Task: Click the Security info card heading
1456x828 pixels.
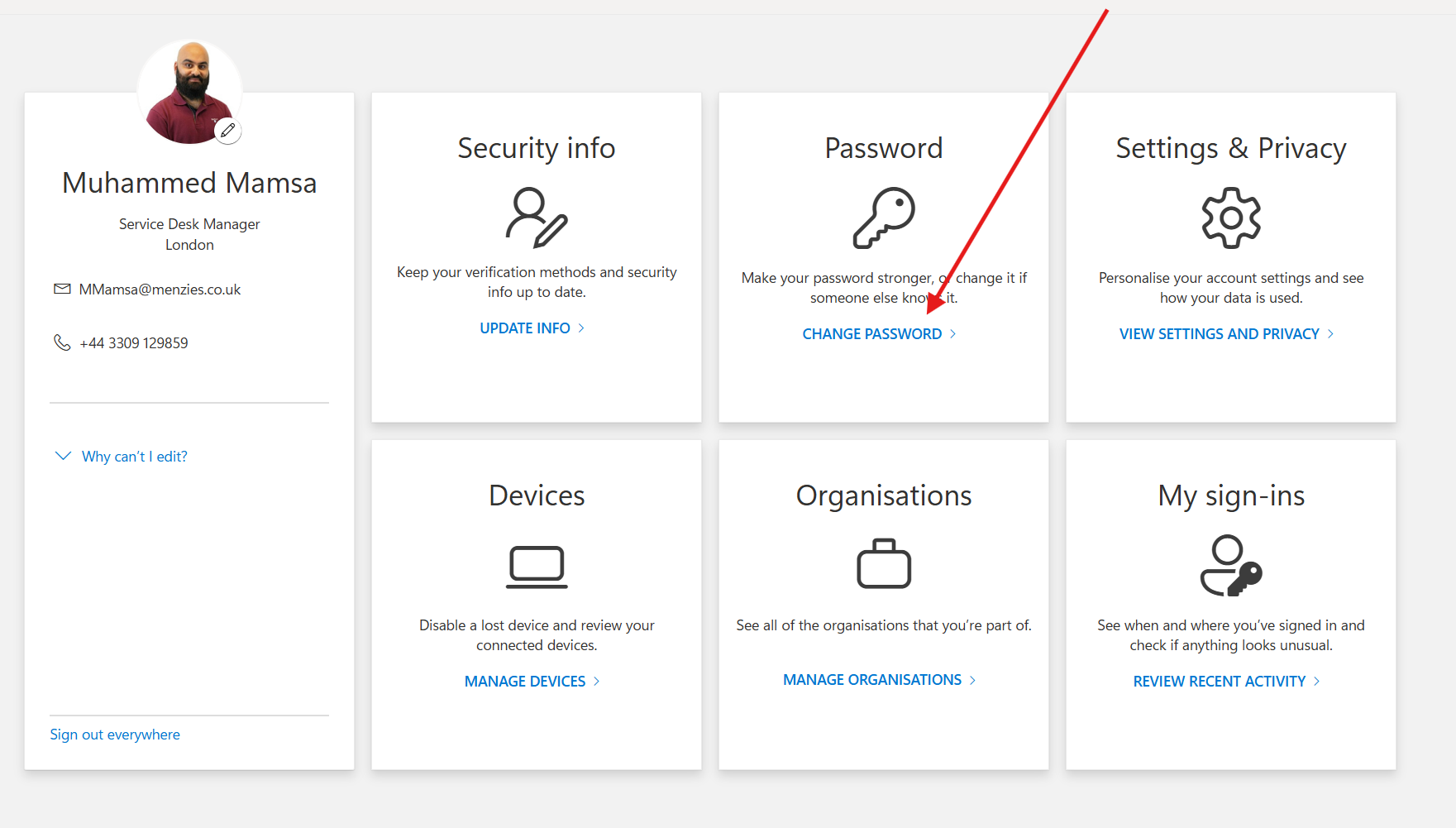Action: pos(537,148)
